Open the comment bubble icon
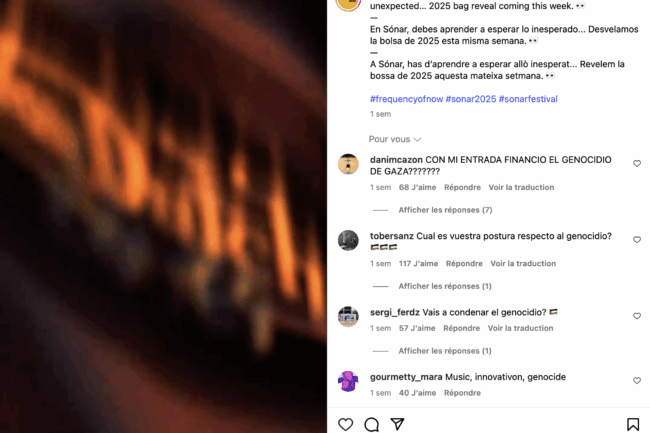650x433 pixels. pos(371,424)
